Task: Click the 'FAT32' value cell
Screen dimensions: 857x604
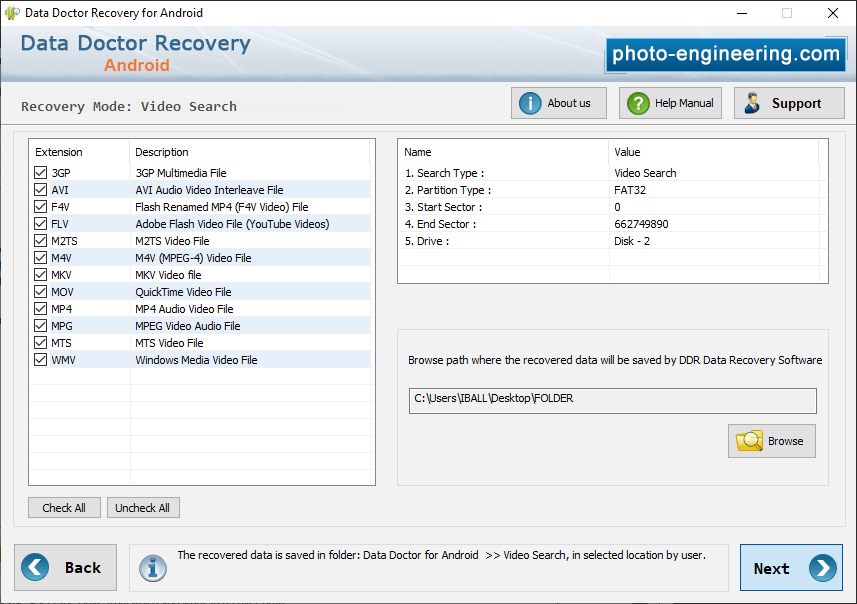Action: [x=630, y=190]
